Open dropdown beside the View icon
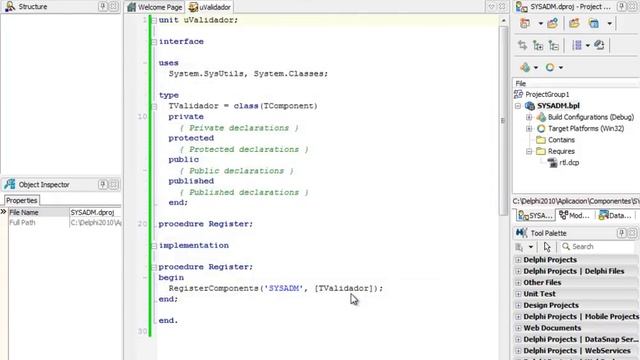The width and height of the screenshot is (640, 360). point(609,24)
